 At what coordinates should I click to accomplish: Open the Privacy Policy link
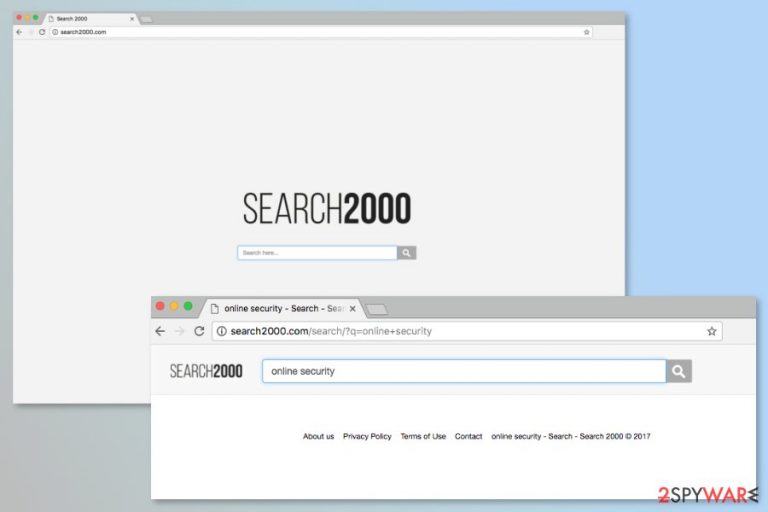(x=367, y=436)
